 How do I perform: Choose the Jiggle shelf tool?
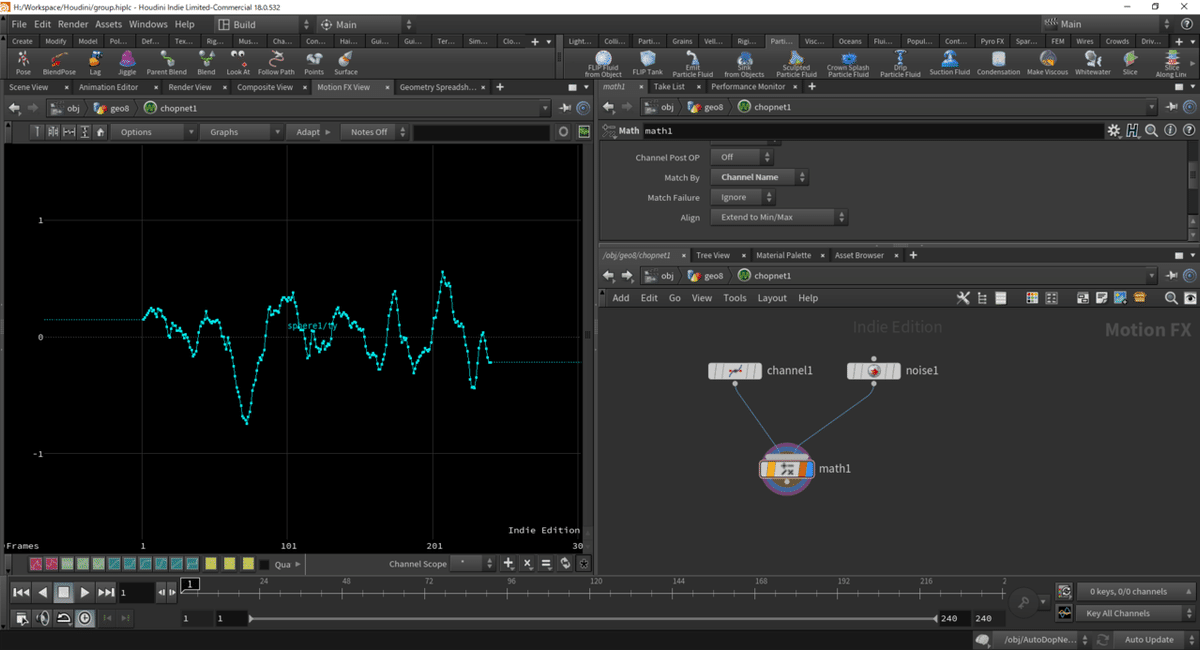pyautogui.click(x=127, y=63)
